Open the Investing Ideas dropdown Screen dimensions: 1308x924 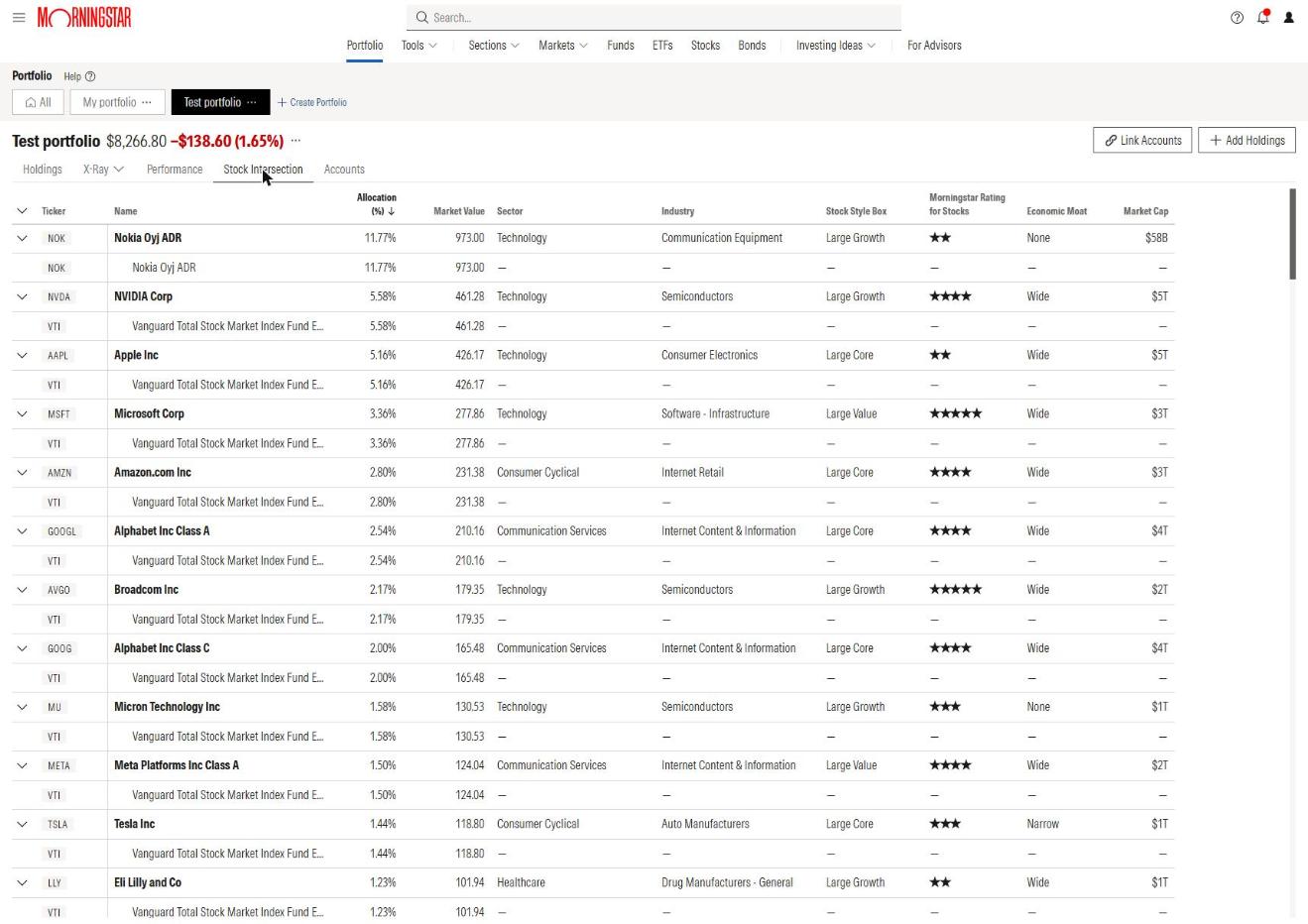pyautogui.click(x=836, y=46)
